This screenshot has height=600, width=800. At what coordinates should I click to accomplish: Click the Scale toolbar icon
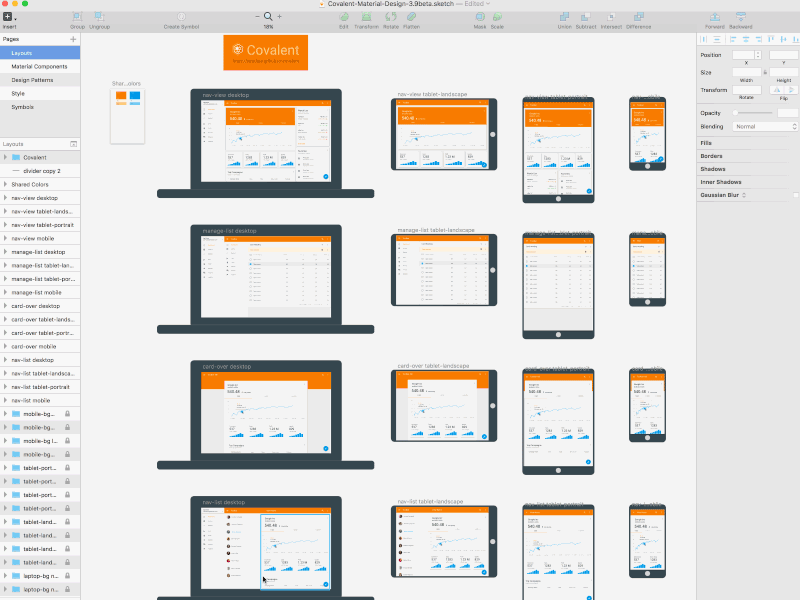pos(497,16)
